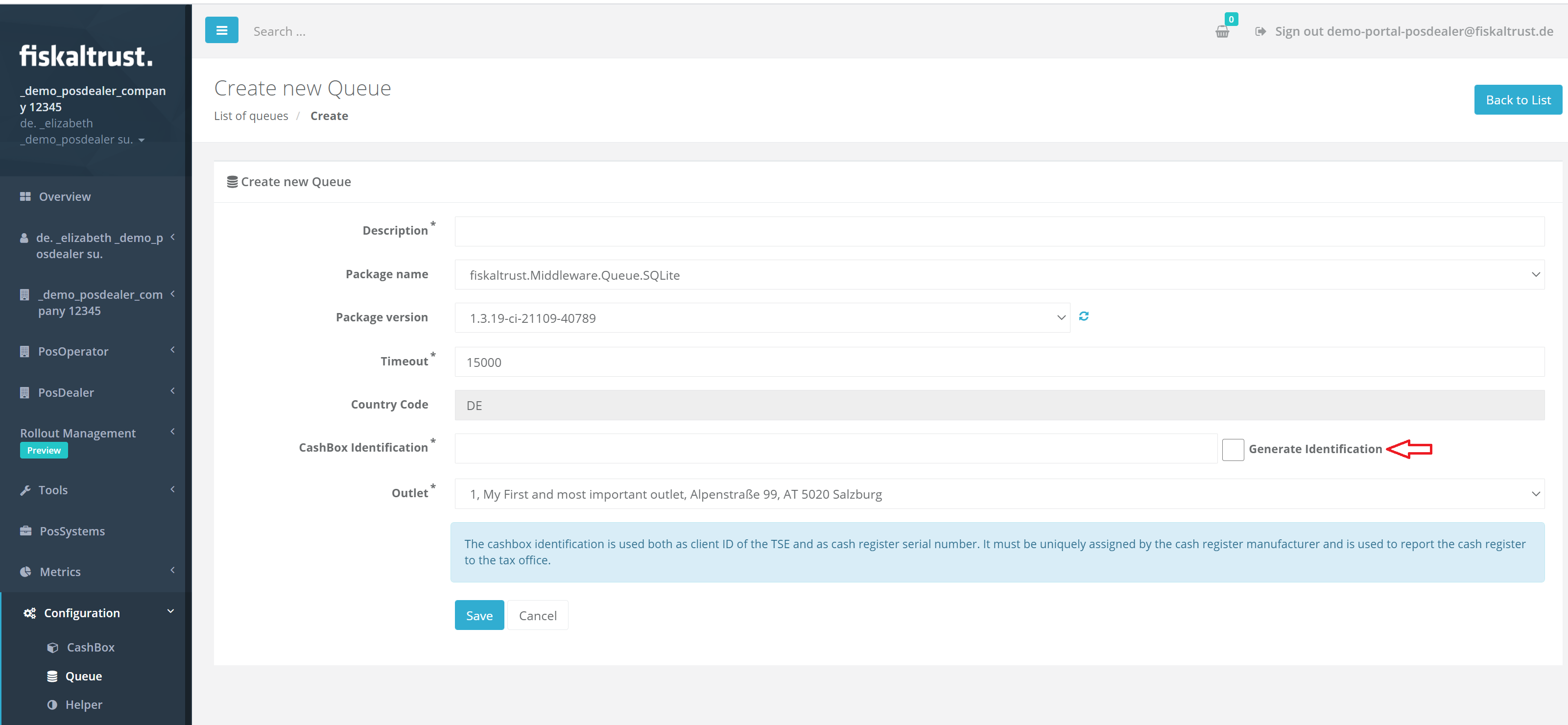The width and height of the screenshot is (1568, 725).
Task: Click the Generate Identification label
Action: coord(1315,449)
